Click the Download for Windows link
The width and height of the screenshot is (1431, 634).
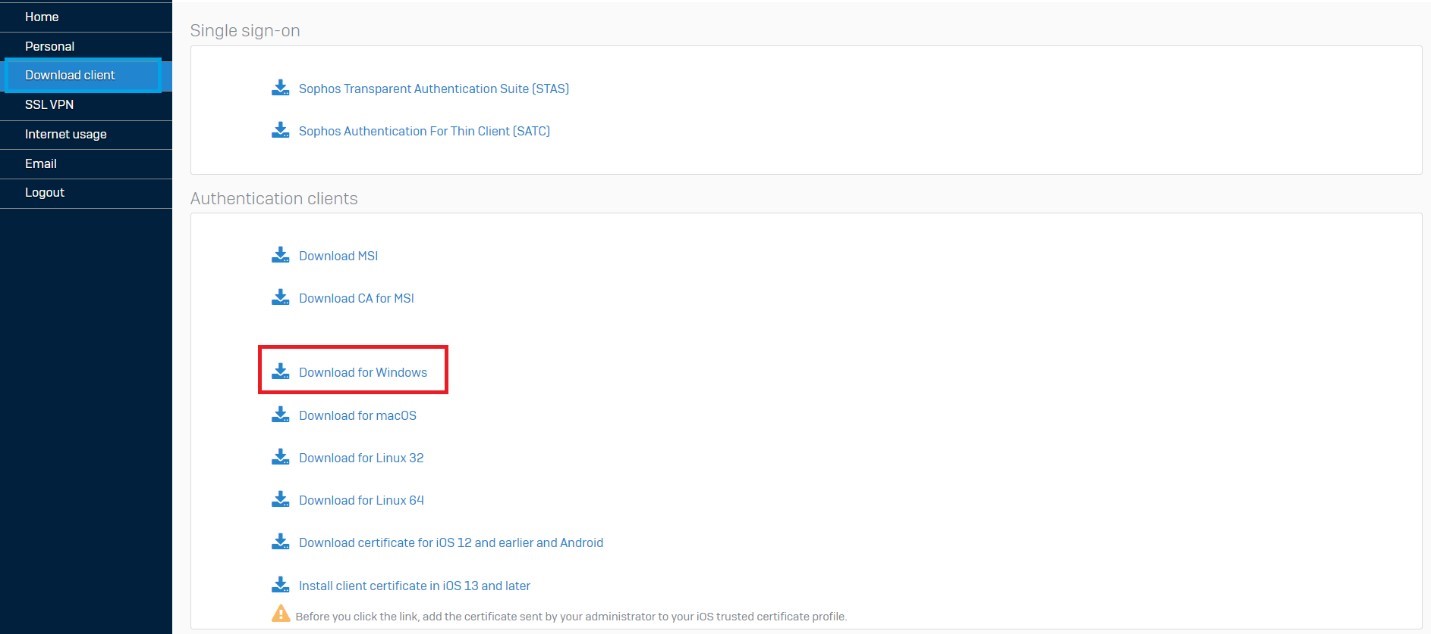coord(363,373)
